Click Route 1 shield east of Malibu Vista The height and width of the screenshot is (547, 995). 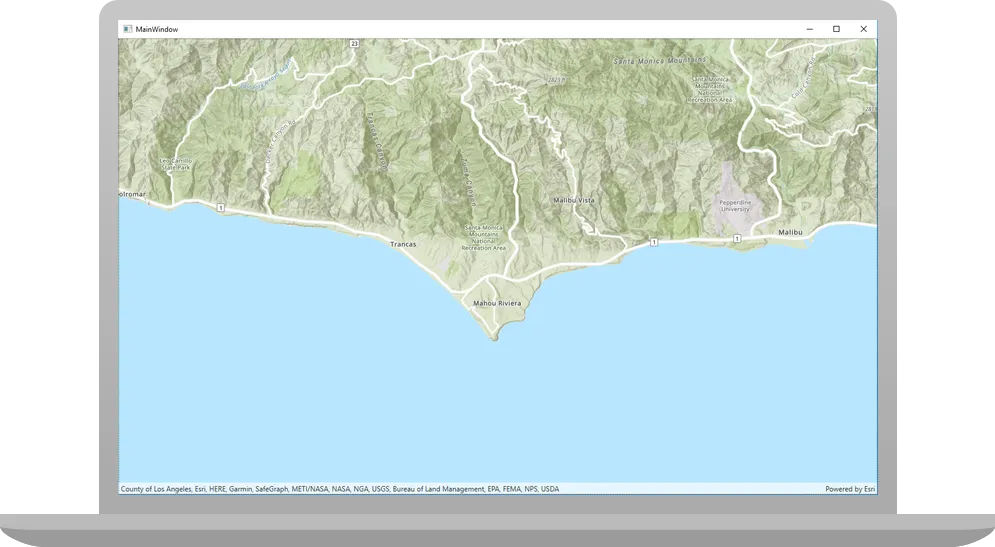click(654, 242)
